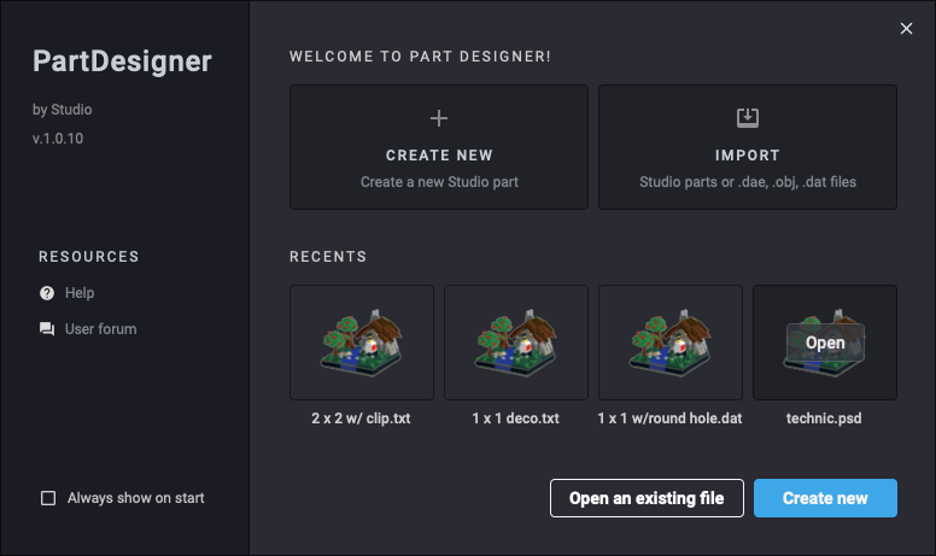Screen dimensions: 936x556
Task: Close the welcome dialog with X
Action: 906,28
